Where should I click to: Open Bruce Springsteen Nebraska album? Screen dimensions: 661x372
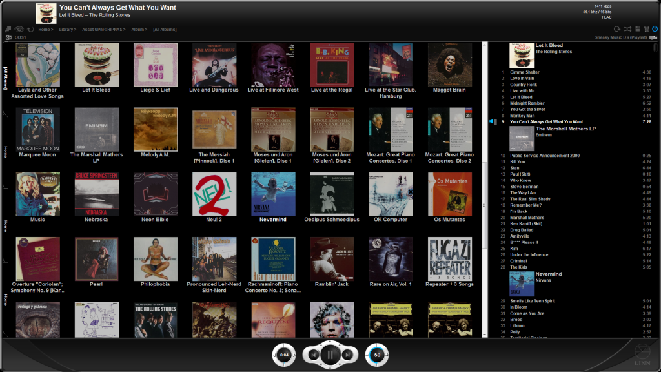pyautogui.click(x=97, y=194)
